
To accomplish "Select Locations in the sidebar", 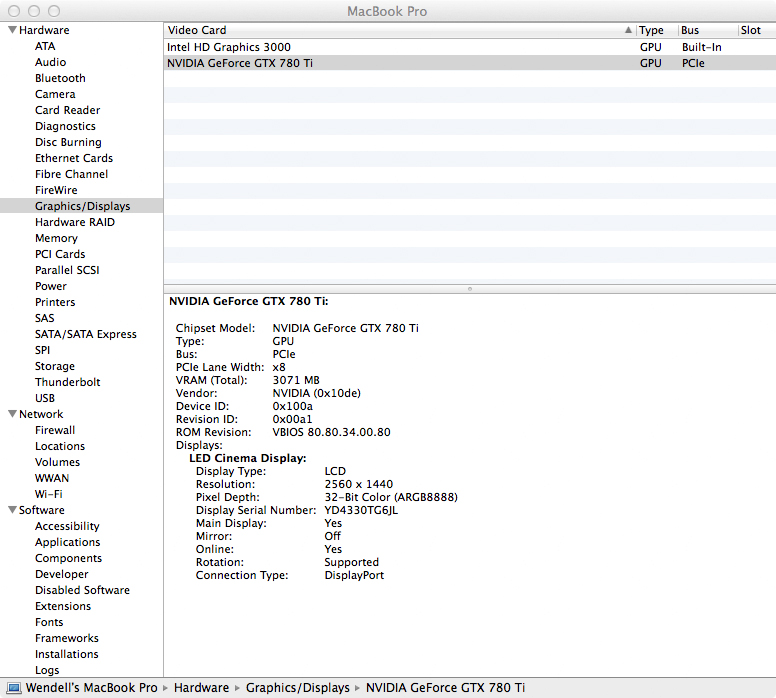I will pyautogui.click(x=60, y=446).
